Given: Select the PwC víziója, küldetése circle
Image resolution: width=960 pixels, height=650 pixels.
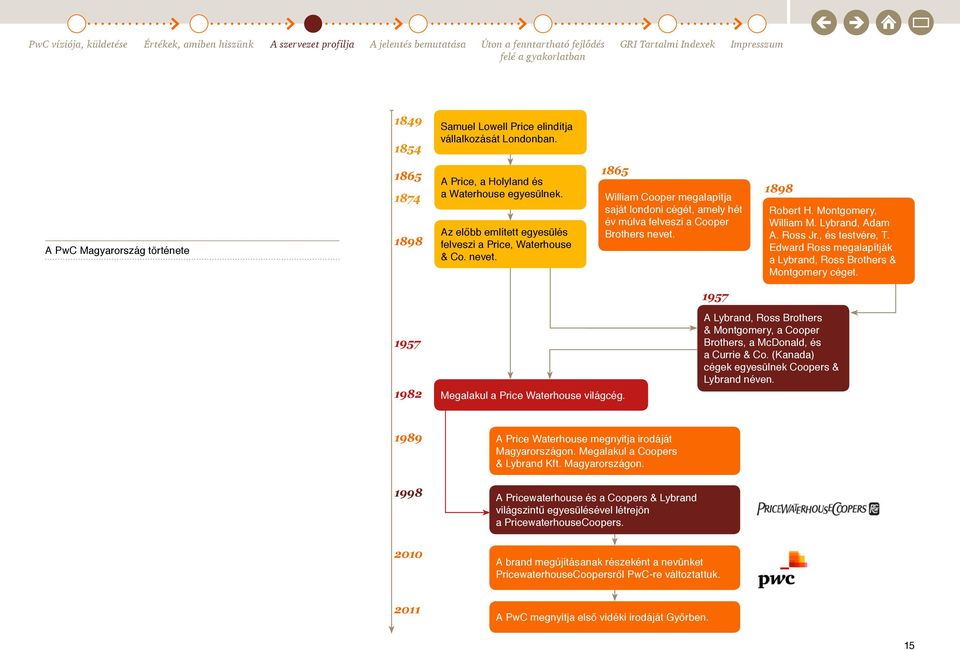Looking at the screenshot, I should [77, 24].
